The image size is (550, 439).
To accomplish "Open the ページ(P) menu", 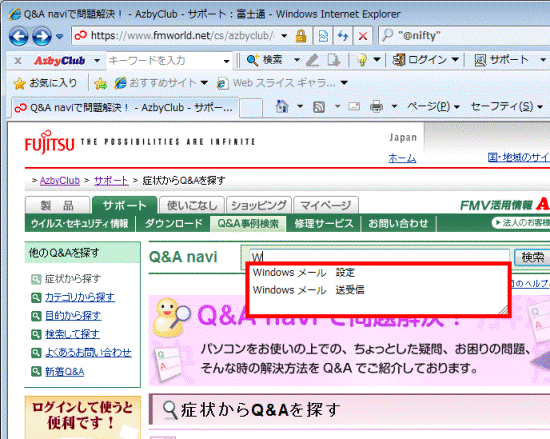I will tap(433, 106).
